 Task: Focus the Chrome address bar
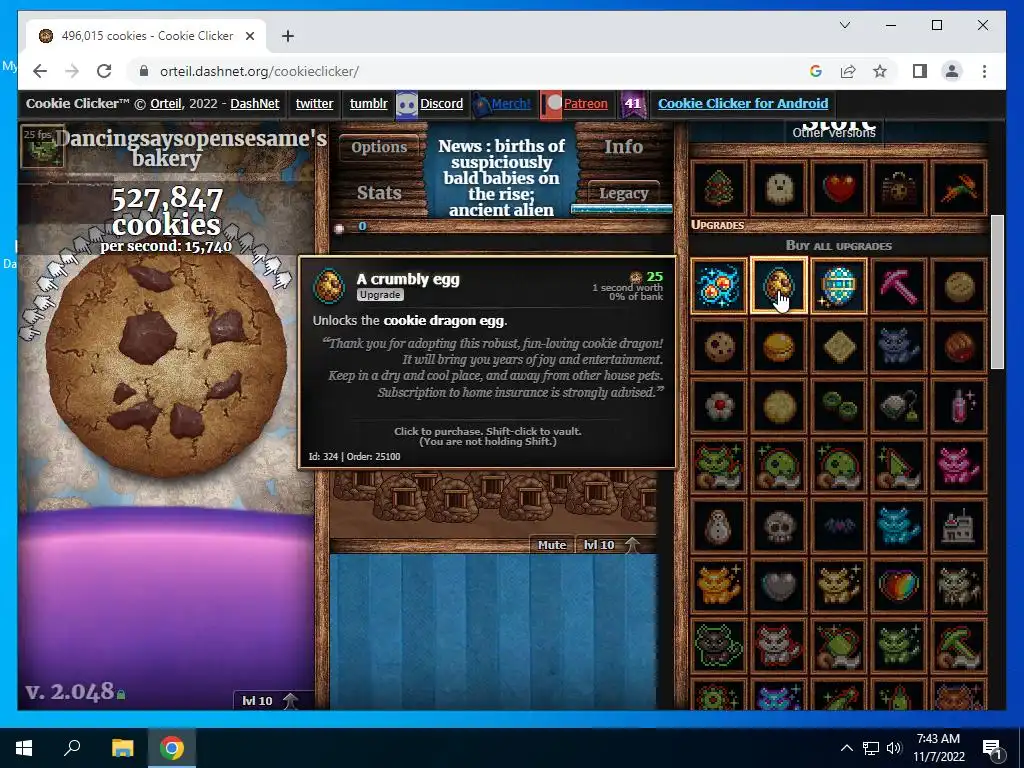[x=470, y=71]
